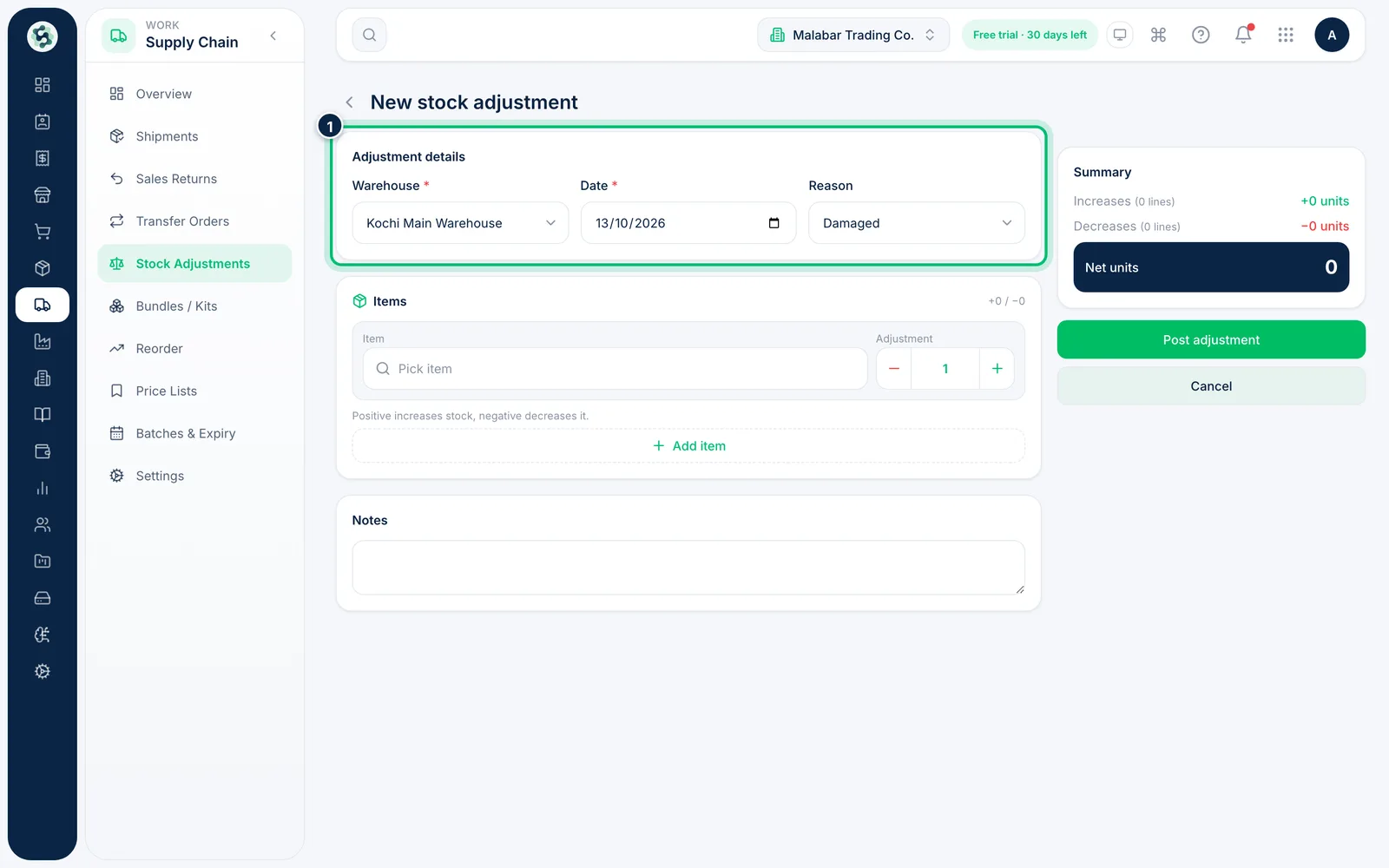The image size is (1389, 868).
Task: Click the monitor display icon in top bar
Action: pyautogui.click(x=1120, y=35)
